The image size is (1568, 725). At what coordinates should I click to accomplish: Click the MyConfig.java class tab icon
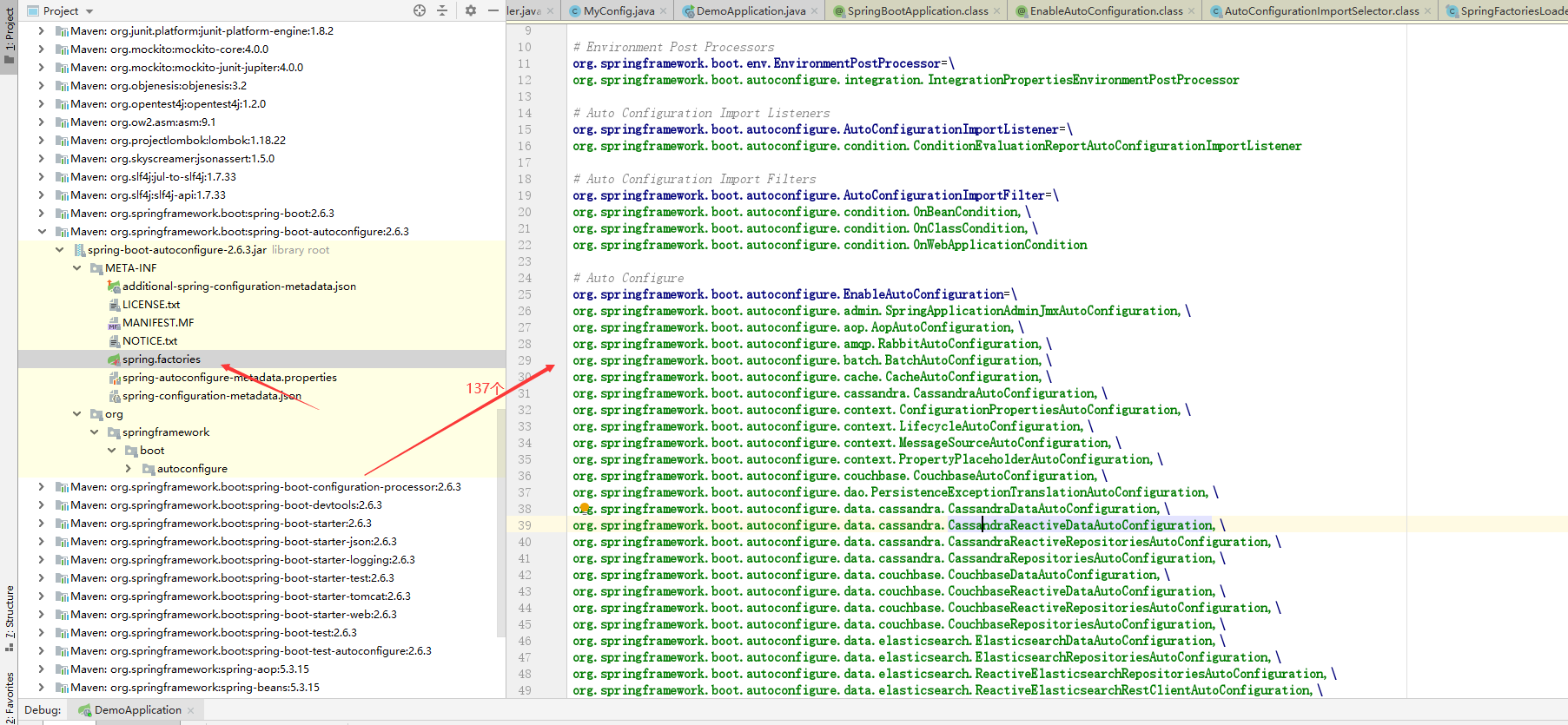tap(575, 11)
